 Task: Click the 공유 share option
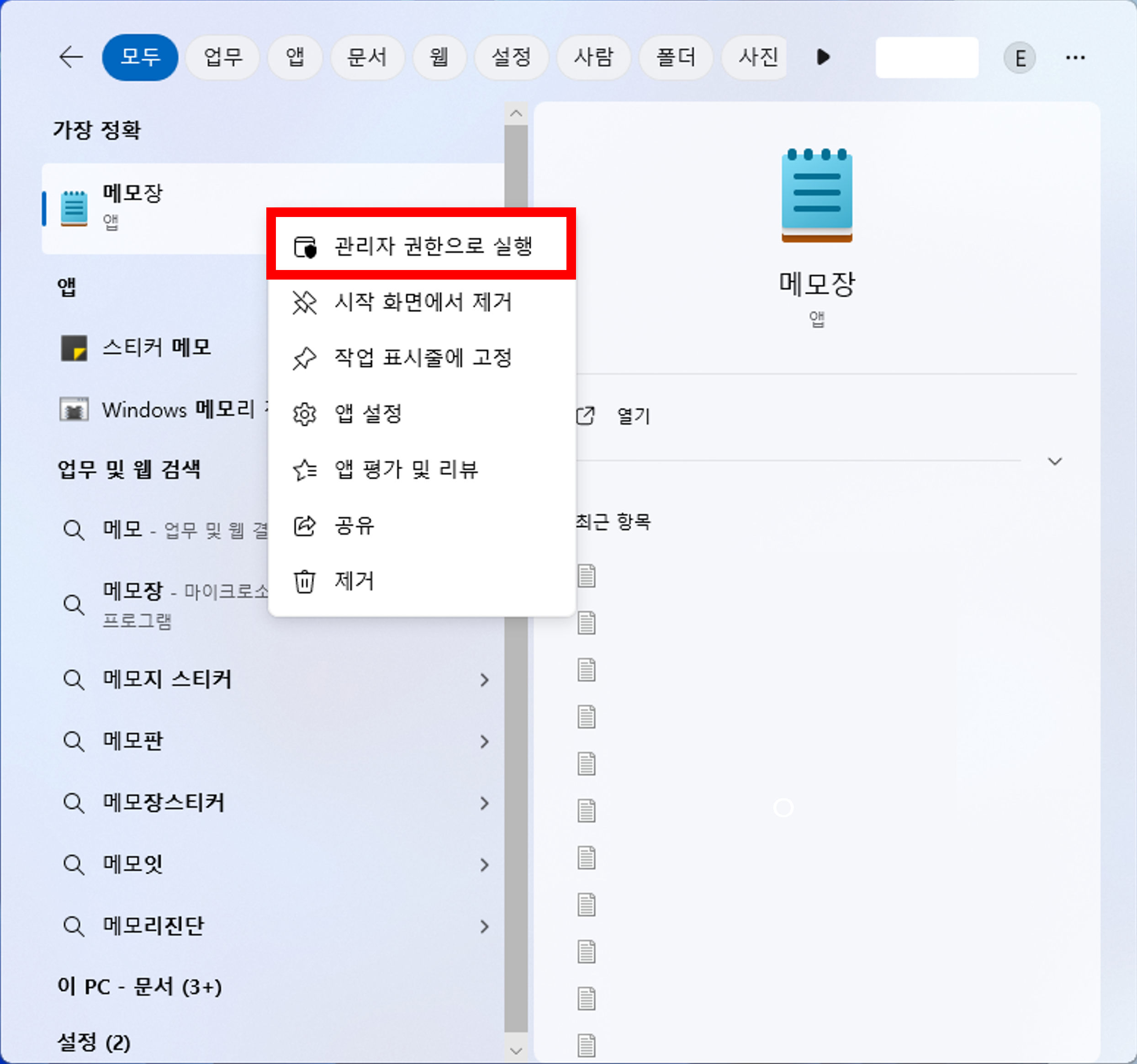pyautogui.click(x=354, y=525)
